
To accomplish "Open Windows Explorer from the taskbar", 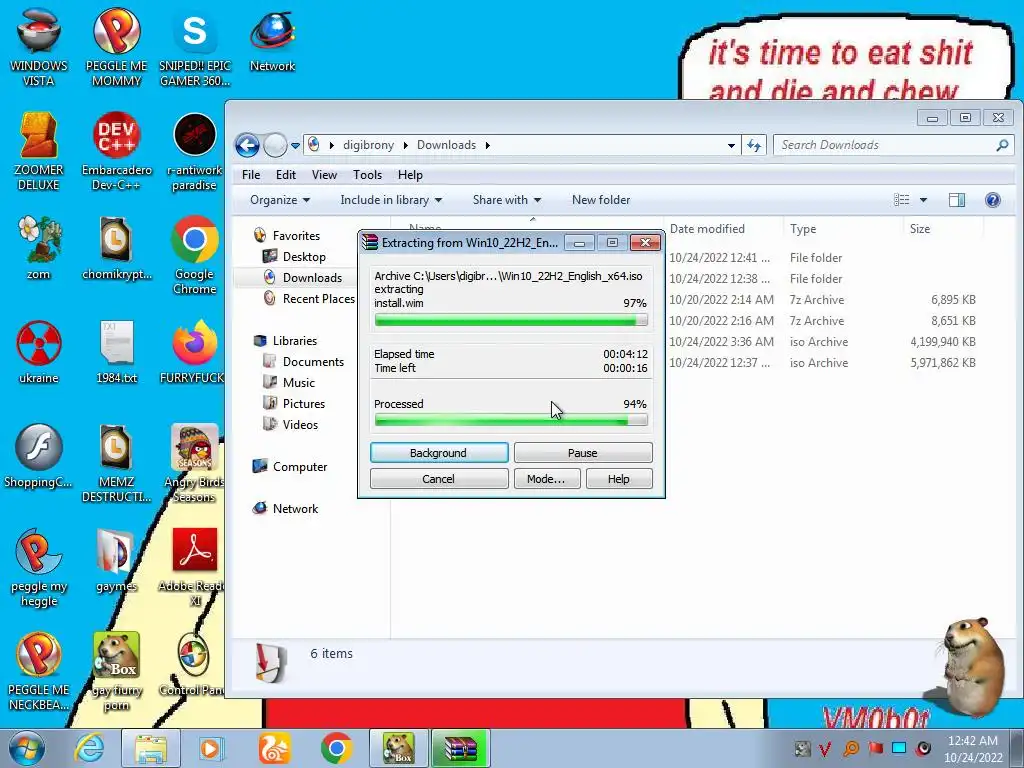I will coord(150,748).
